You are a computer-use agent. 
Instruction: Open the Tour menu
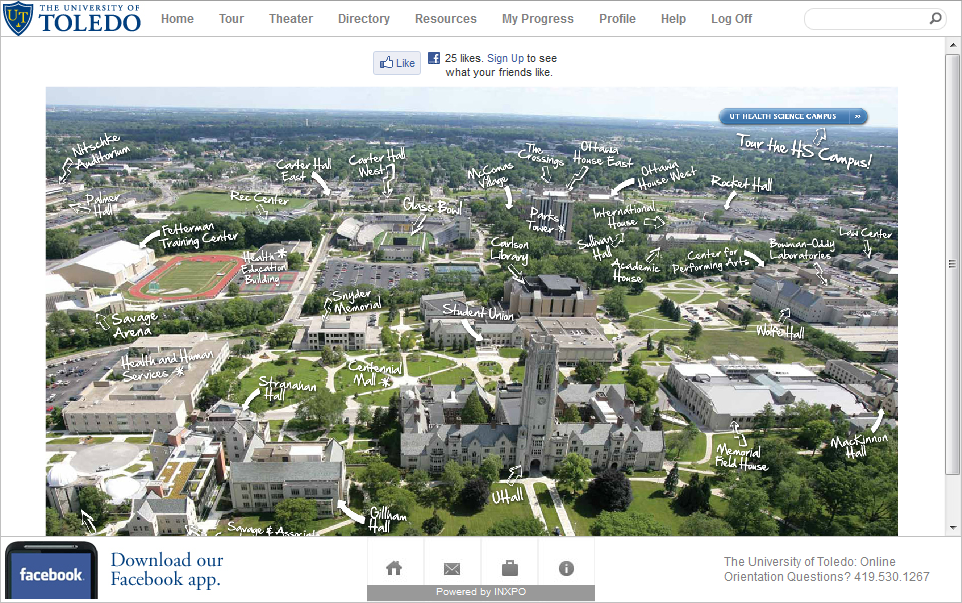[231, 19]
